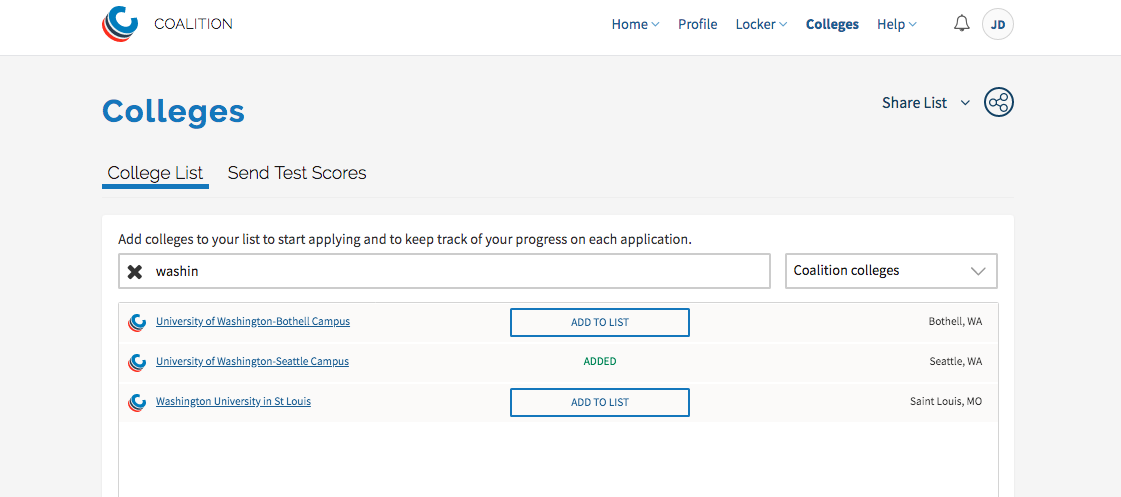1121x497 pixels.
Task: Open the Colleges nav item
Action: (832, 24)
